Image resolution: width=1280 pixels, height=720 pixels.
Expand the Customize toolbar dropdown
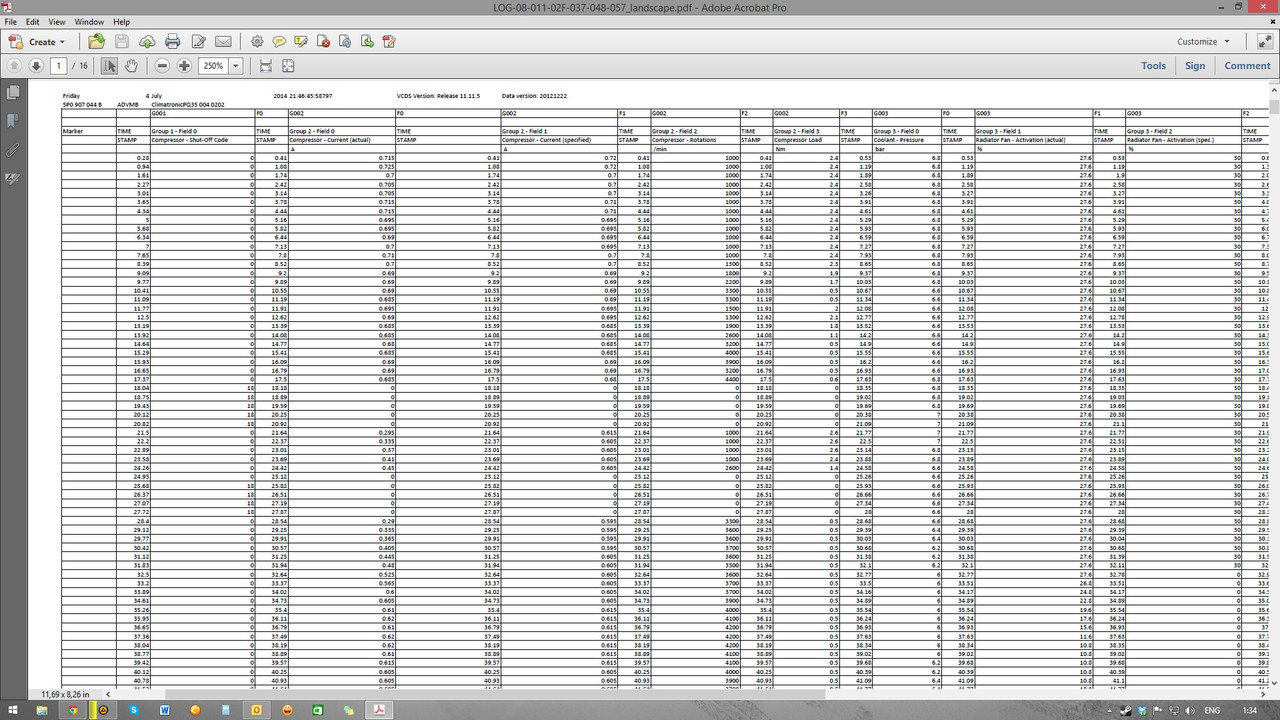(1203, 42)
